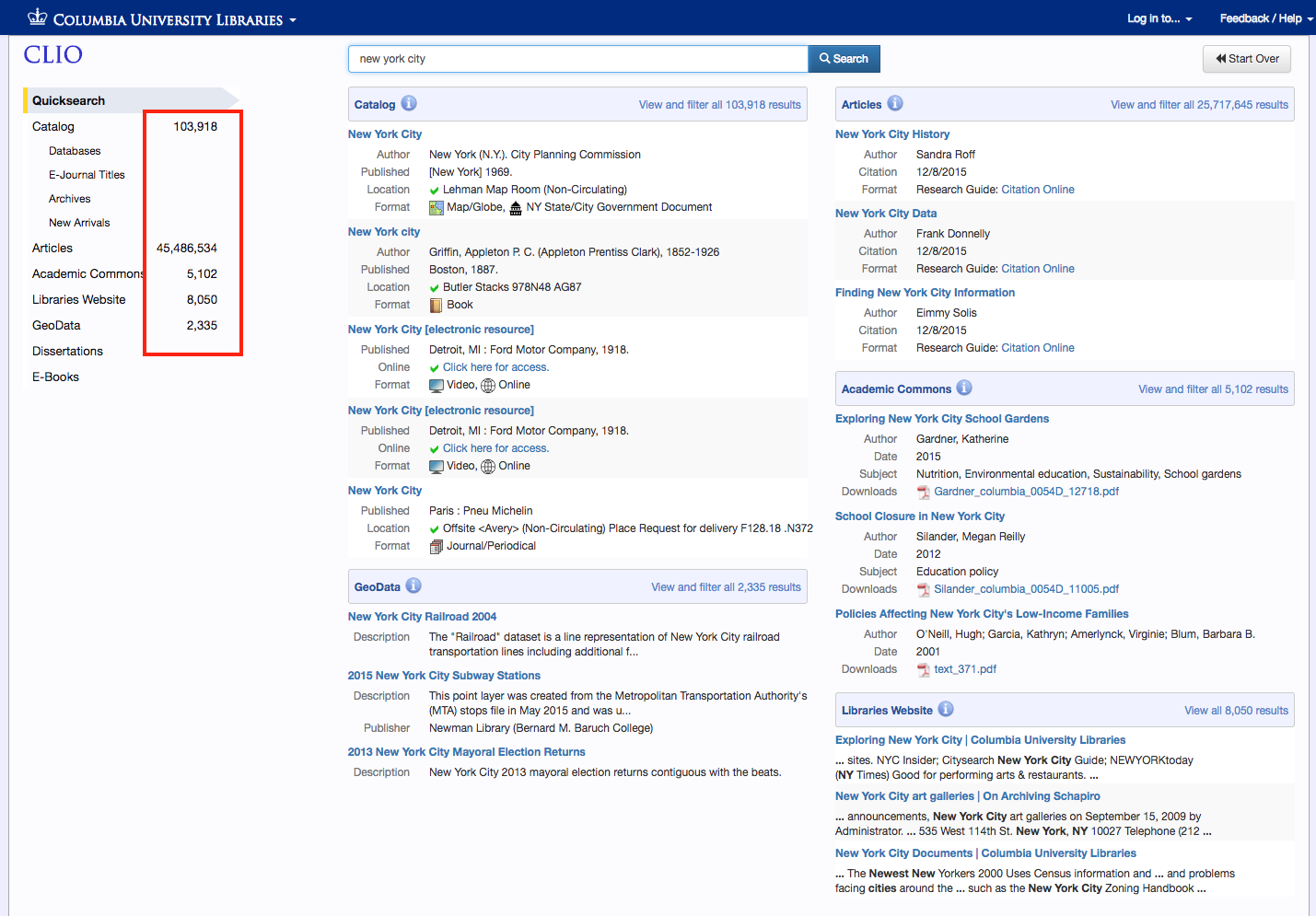1316x916 pixels.
Task: Open New York City Data article
Action: (886, 214)
